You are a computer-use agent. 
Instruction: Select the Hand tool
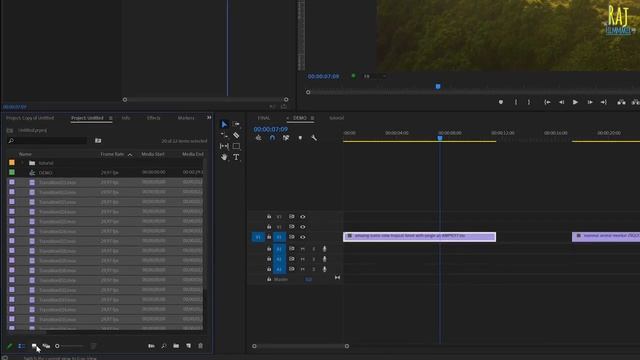[x=224, y=157]
